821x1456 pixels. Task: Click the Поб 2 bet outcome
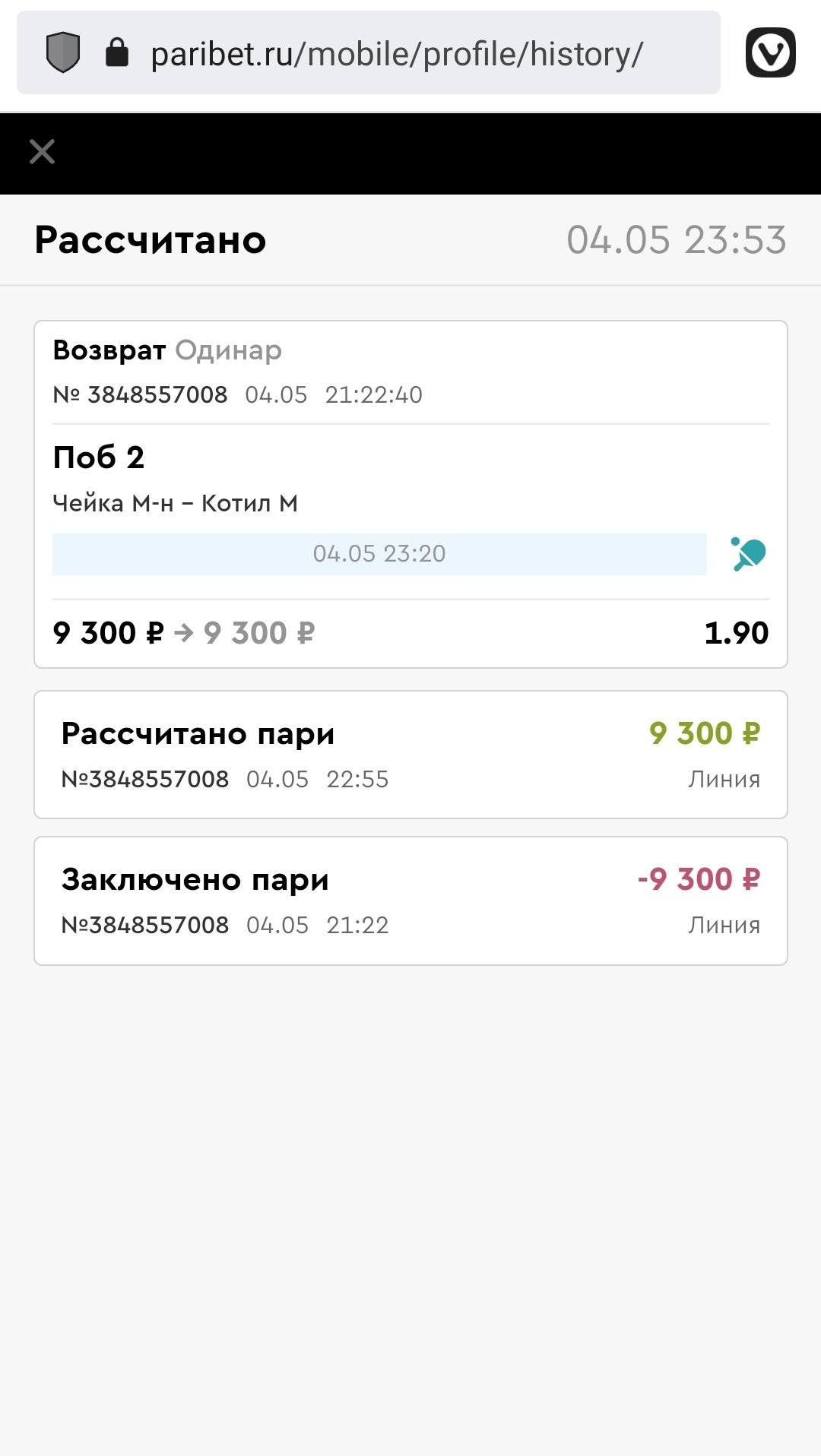[98, 457]
